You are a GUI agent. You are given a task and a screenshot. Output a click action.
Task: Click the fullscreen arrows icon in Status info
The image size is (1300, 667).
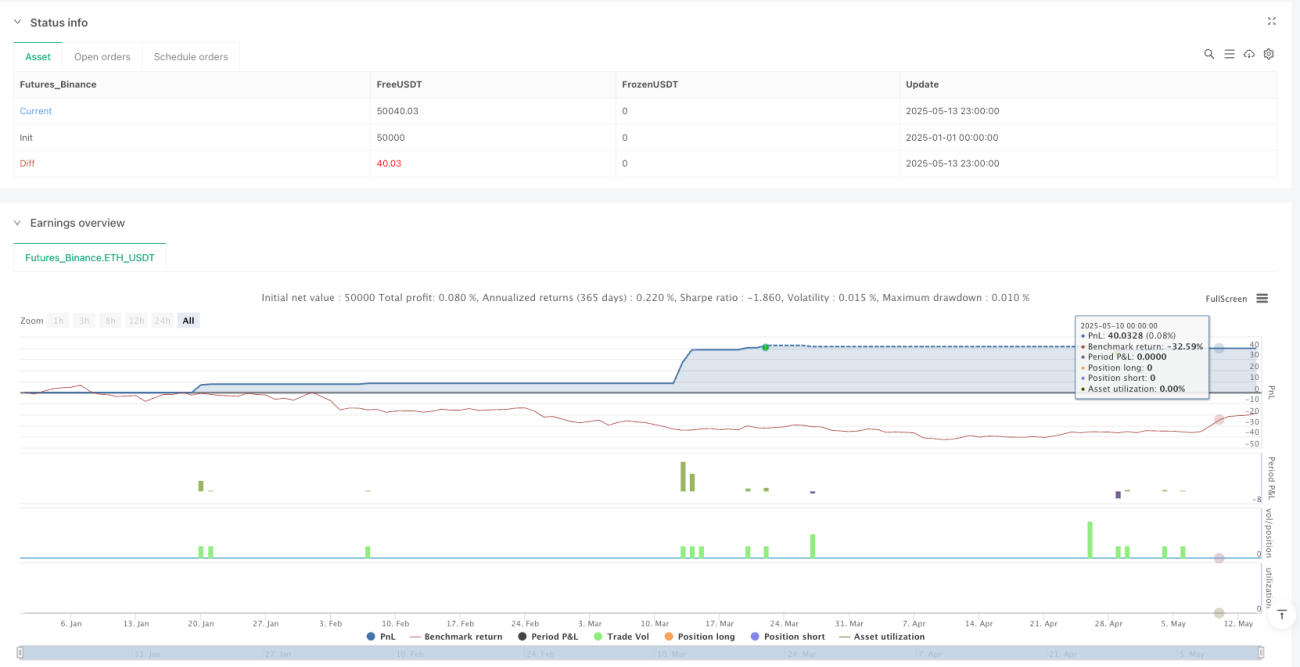1272,21
